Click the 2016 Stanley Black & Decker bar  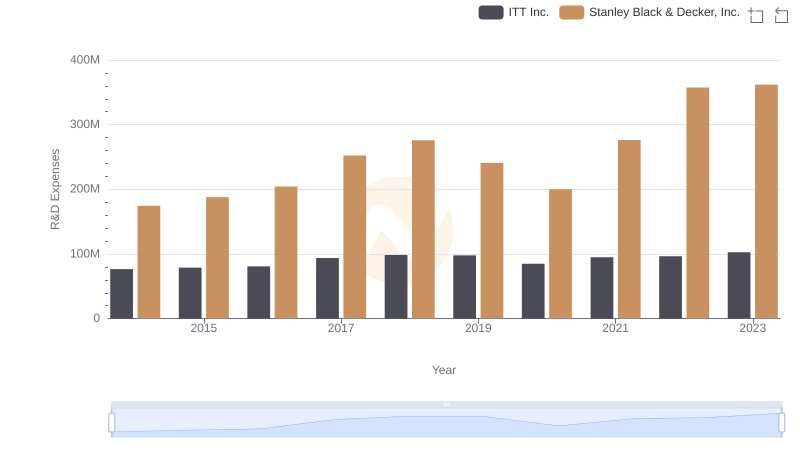(286, 252)
